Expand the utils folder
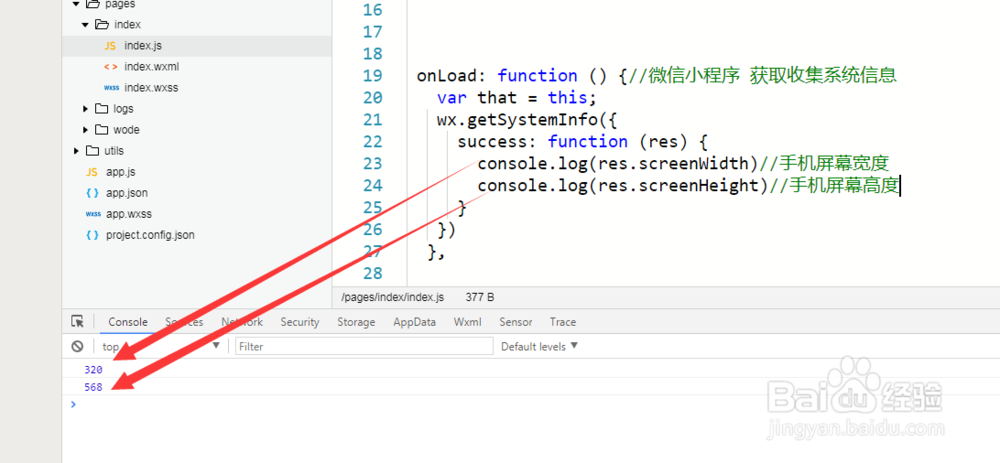The image size is (1000, 463). click(76, 151)
